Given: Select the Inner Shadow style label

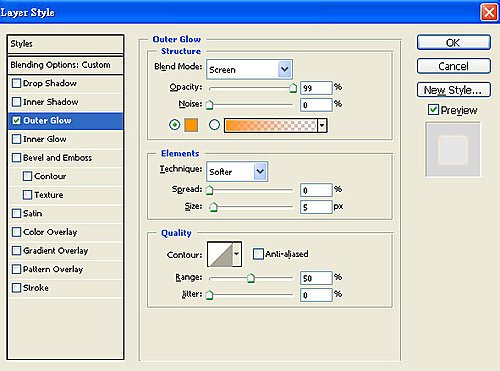Looking at the screenshot, I should pyautogui.click(x=51, y=102).
